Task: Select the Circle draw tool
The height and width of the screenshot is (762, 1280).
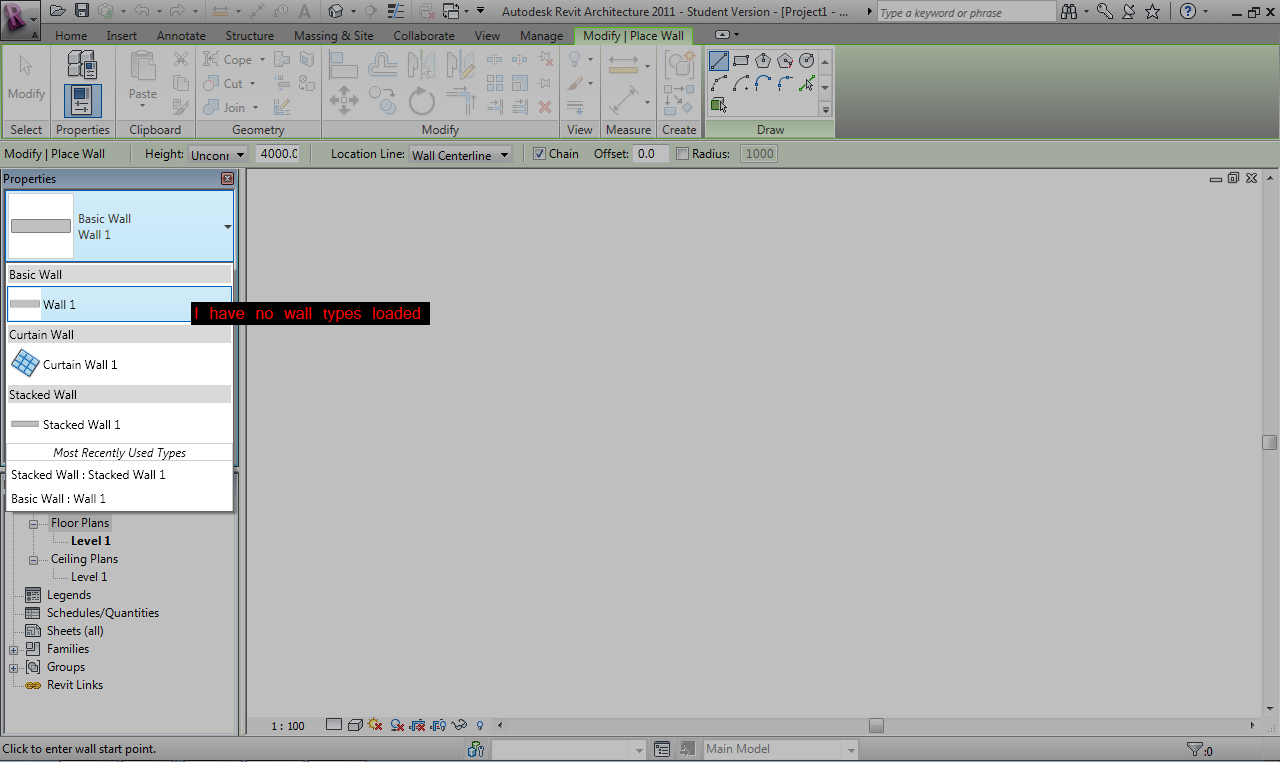Action: pos(806,60)
